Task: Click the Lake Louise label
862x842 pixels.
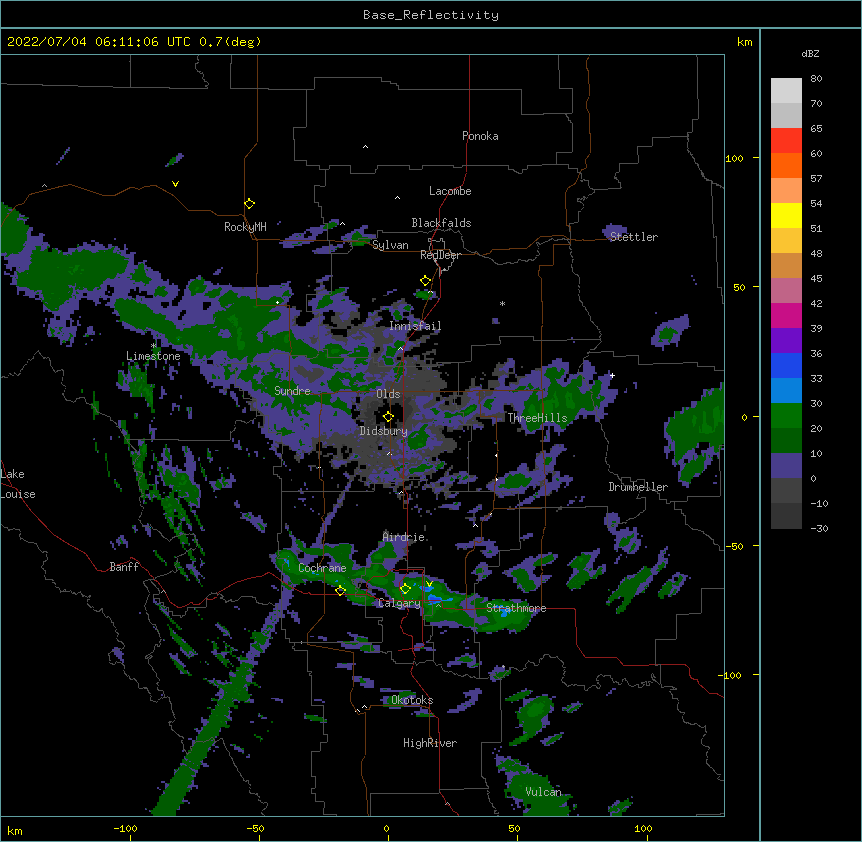Action: [x=18, y=484]
